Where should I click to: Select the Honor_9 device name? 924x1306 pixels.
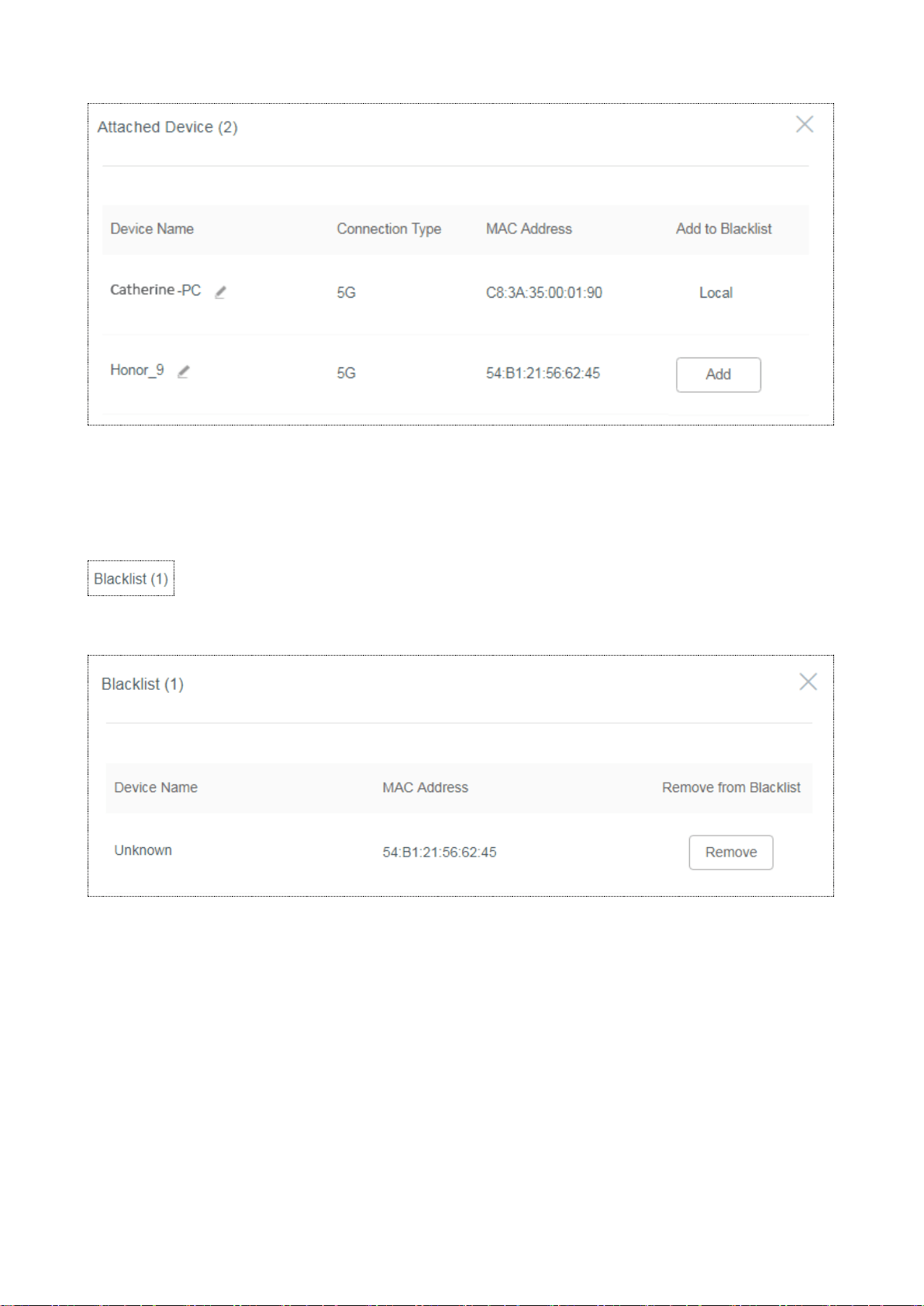[x=137, y=370]
